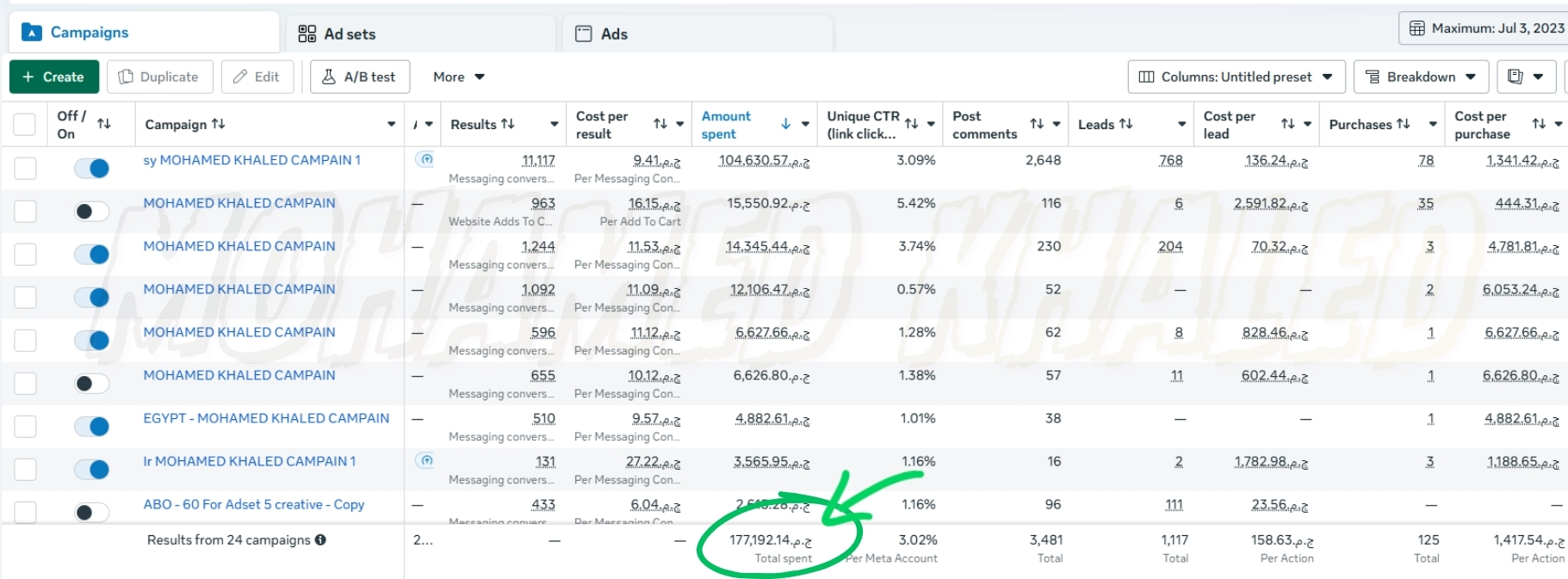
Task: Turn off sy MOHAMED KHALED CAMPAIN 1 toggle
Action: point(91,168)
